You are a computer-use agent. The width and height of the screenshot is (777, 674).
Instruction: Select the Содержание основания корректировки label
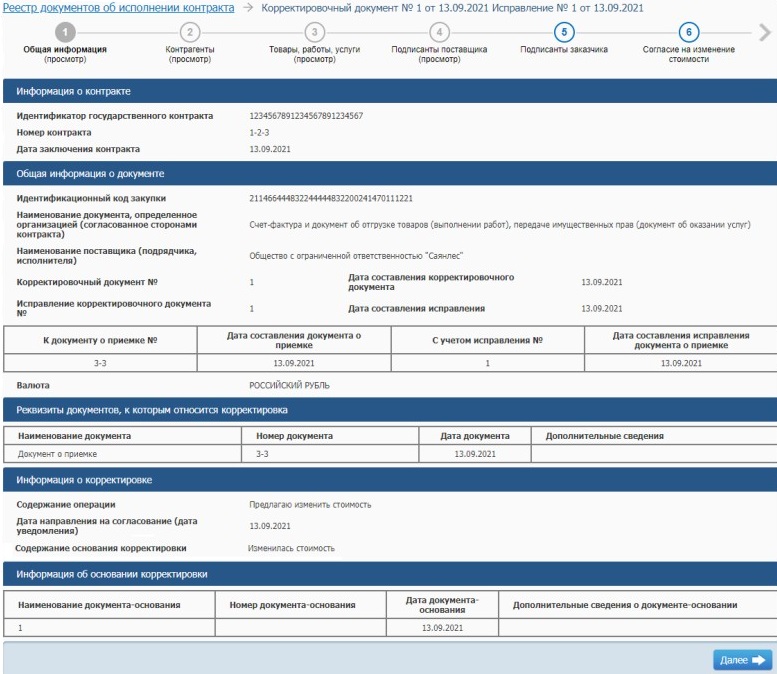tap(101, 548)
